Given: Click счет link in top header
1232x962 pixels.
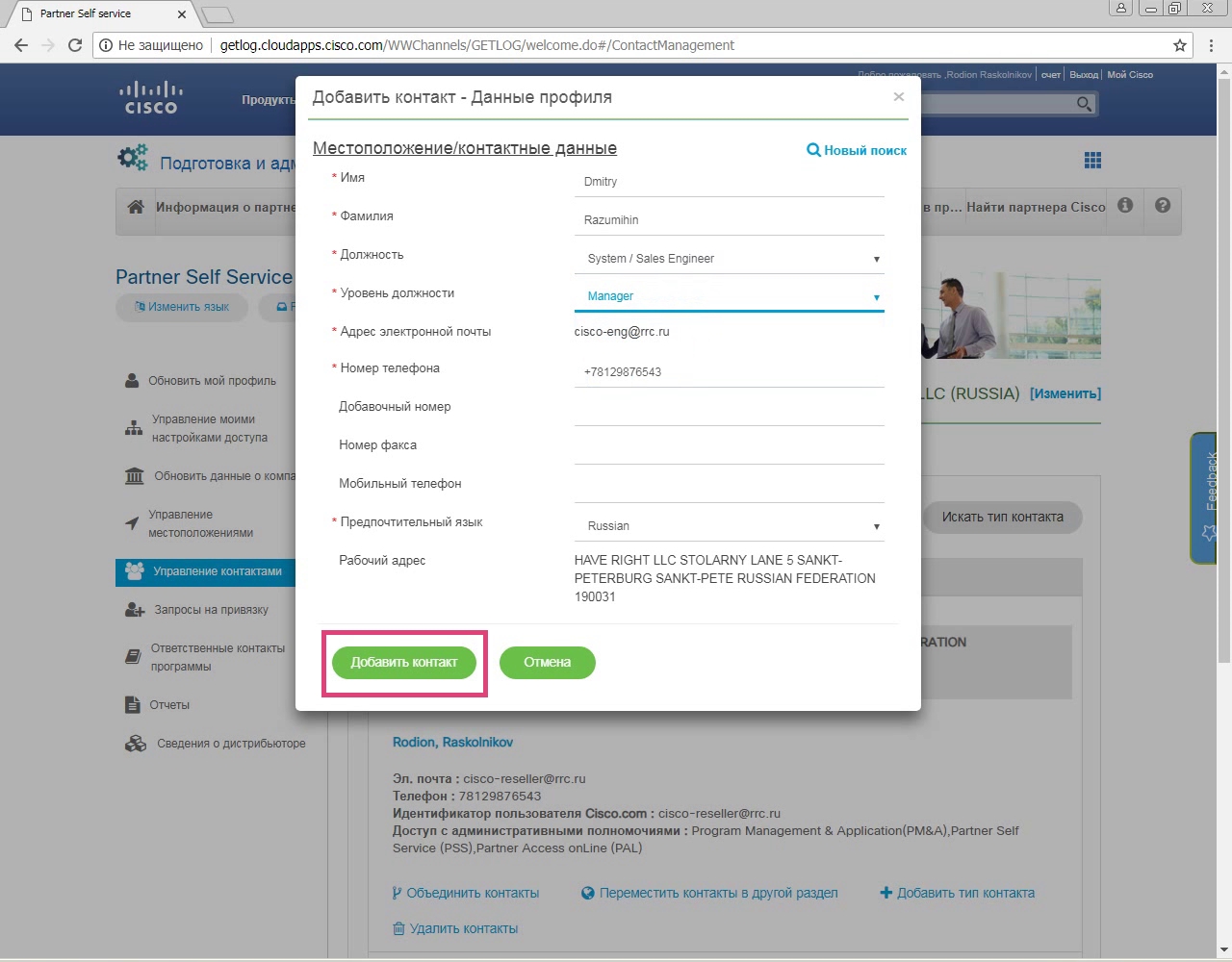Looking at the screenshot, I should tap(1051, 75).
